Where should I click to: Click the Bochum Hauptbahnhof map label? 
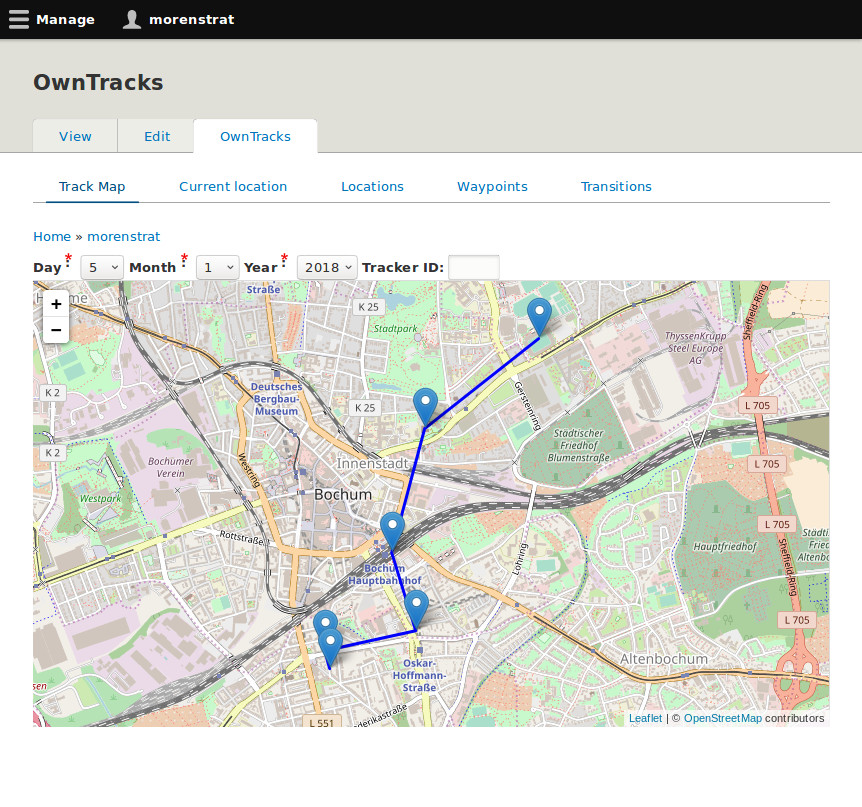coord(384,574)
